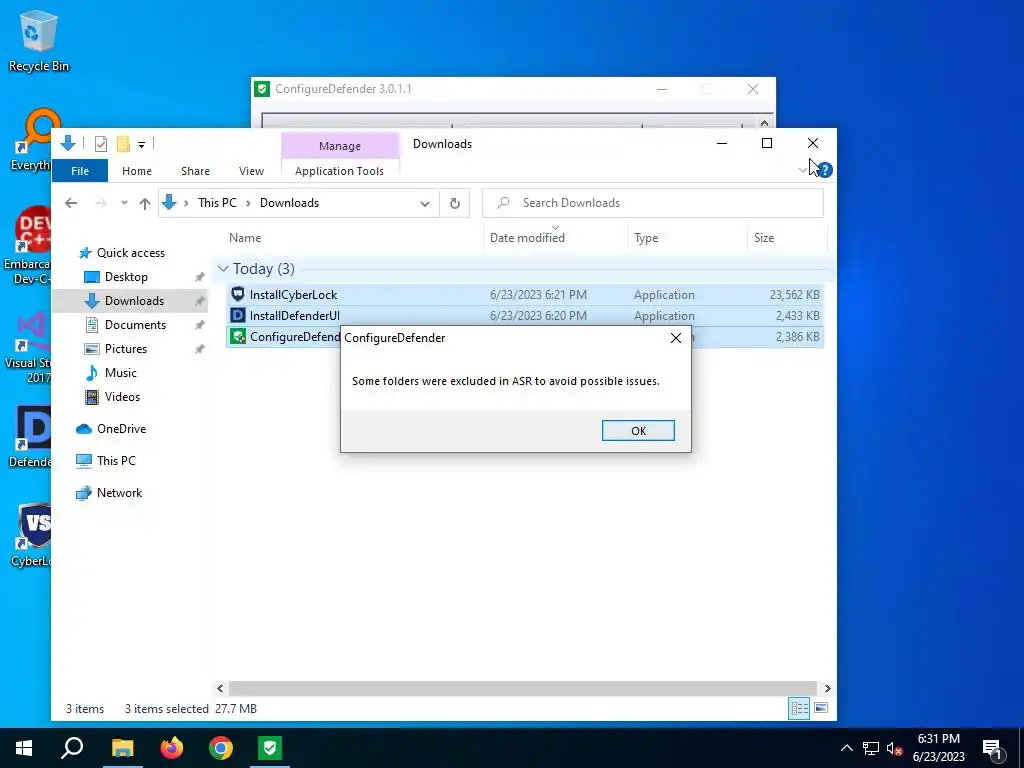The image size is (1024, 768).
Task: Sort by the Name column header
Action: point(245,238)
